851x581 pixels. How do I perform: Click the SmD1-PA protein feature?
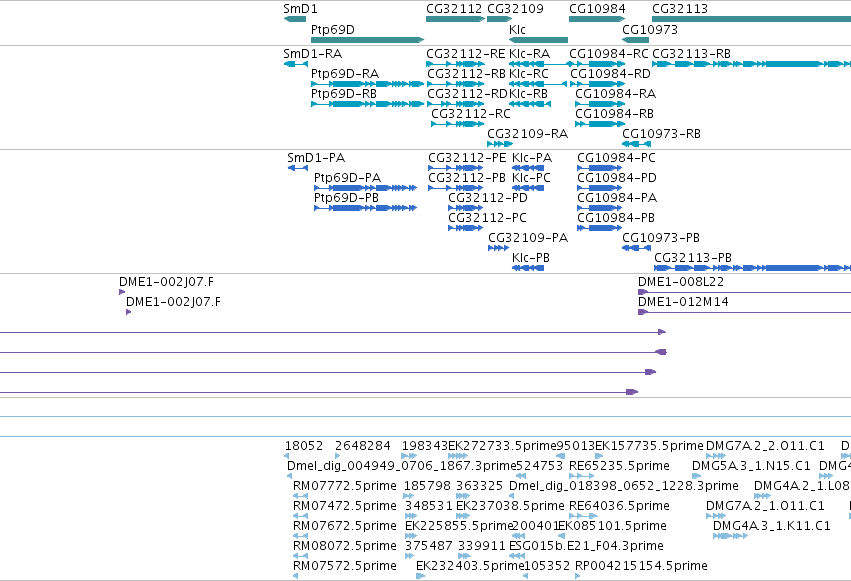pos(298,168)
